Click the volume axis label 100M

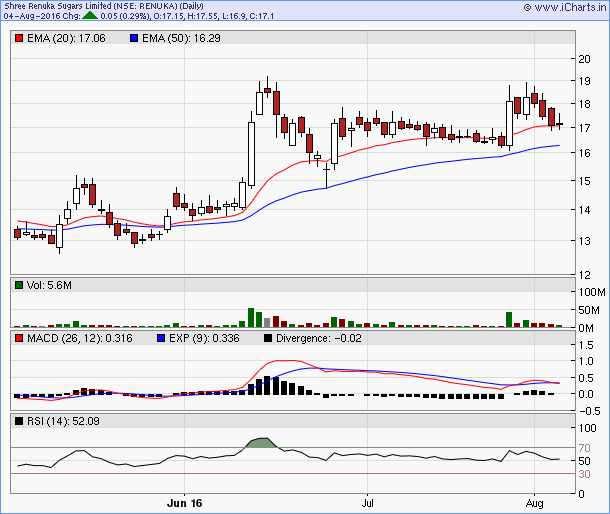(592, 292)
